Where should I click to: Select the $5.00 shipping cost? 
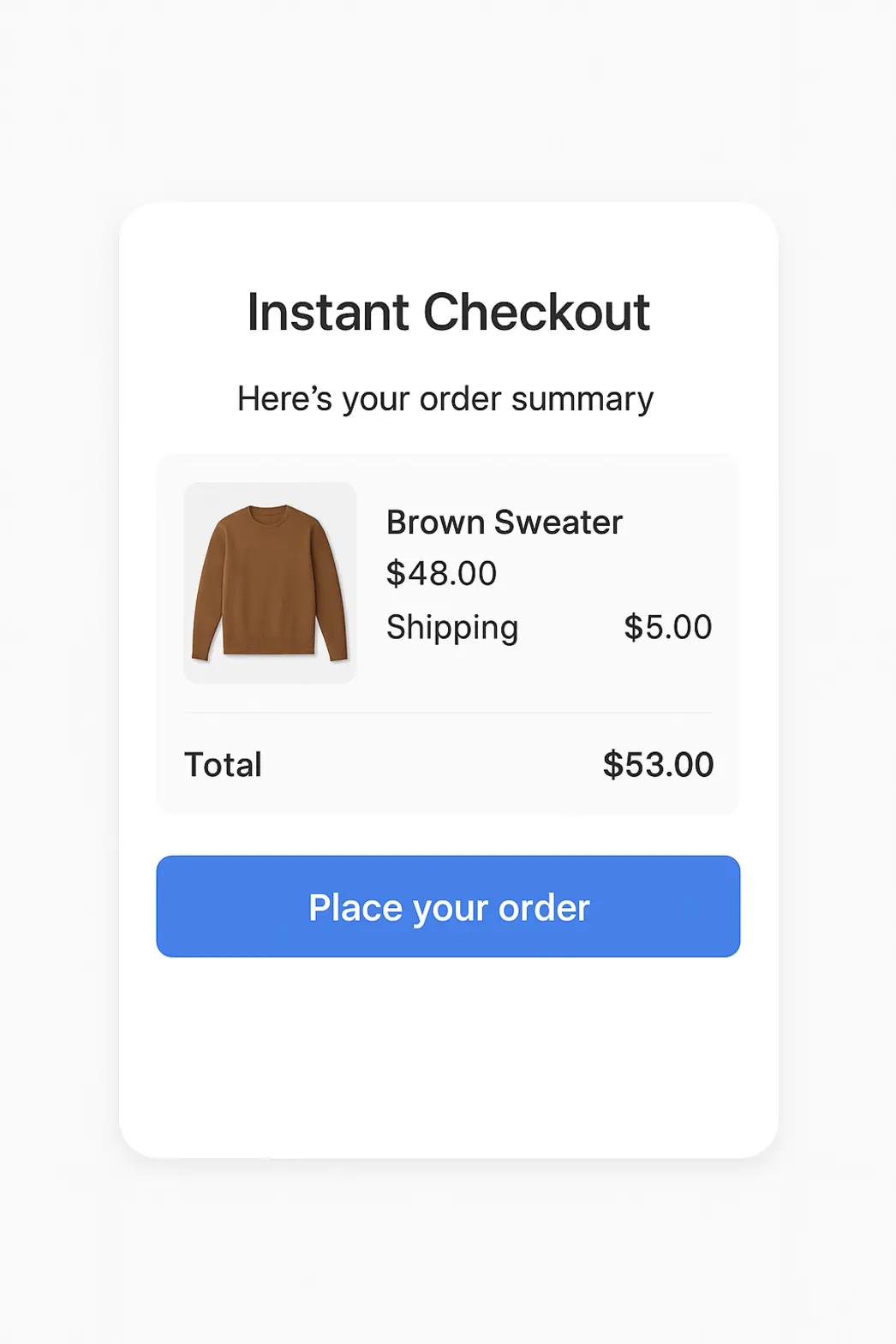coord(667,628)
